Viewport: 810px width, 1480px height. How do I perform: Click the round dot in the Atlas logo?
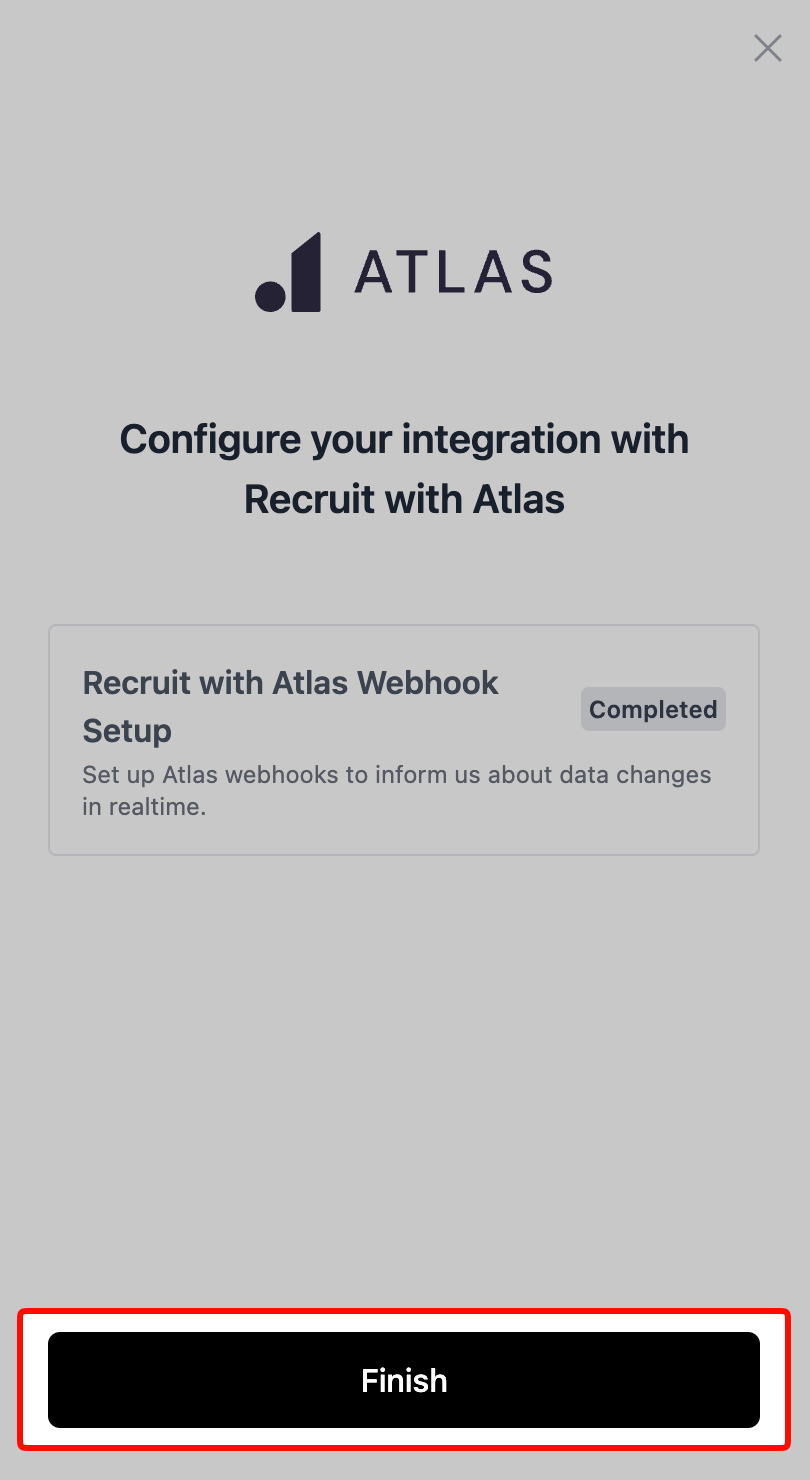pos(271,296)
